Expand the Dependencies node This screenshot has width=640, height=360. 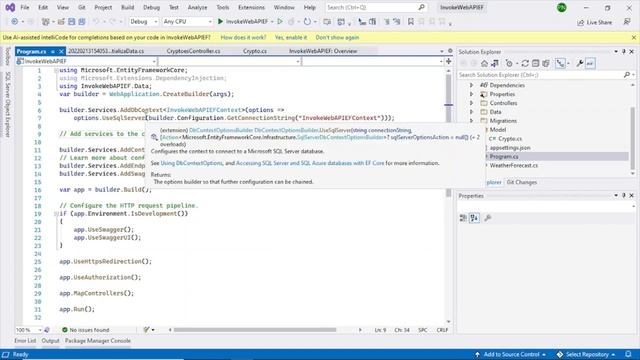pos(471,85)
